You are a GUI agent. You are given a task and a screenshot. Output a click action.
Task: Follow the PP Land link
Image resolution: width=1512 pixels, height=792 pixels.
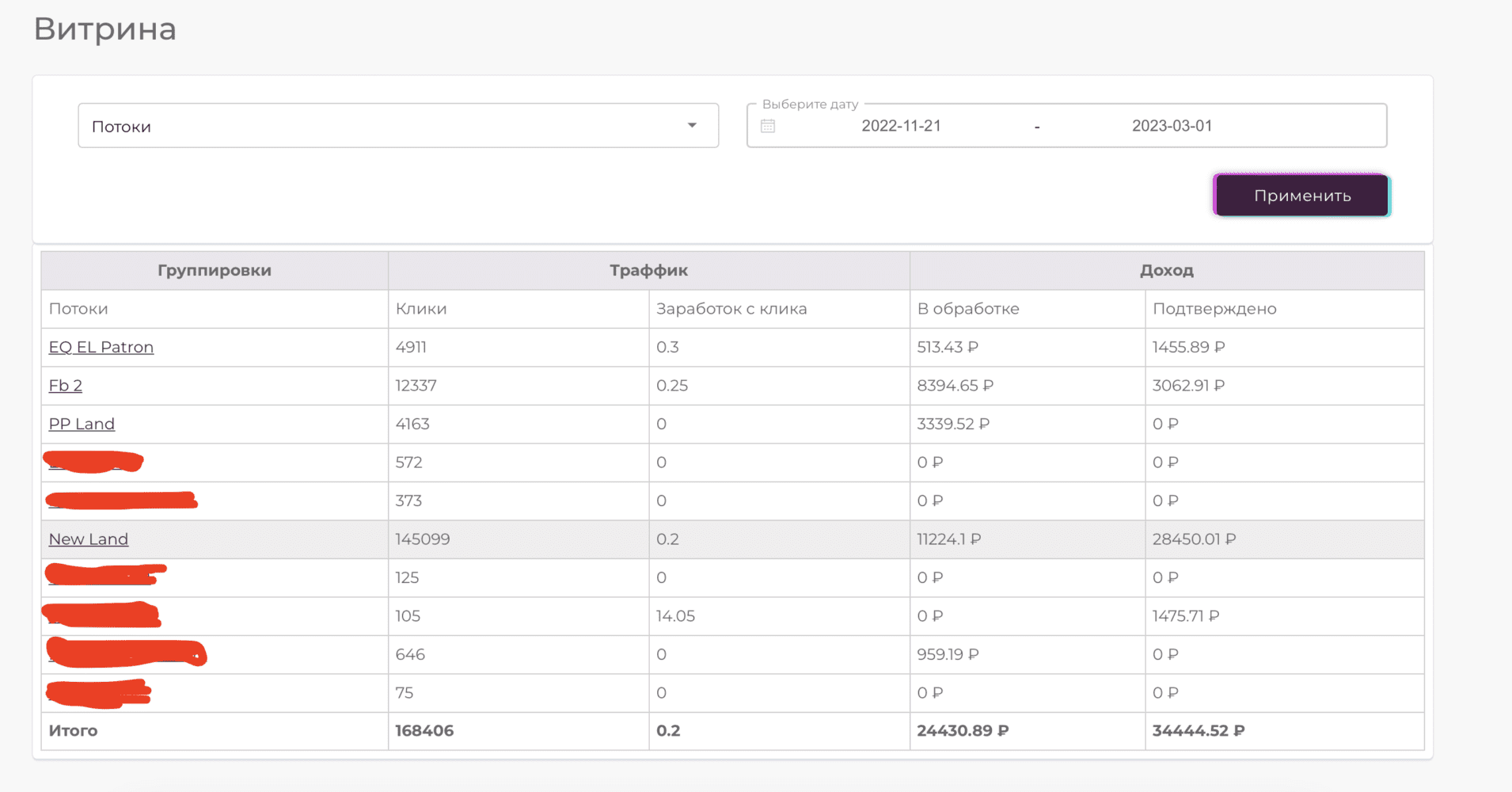tap(82, 424)
